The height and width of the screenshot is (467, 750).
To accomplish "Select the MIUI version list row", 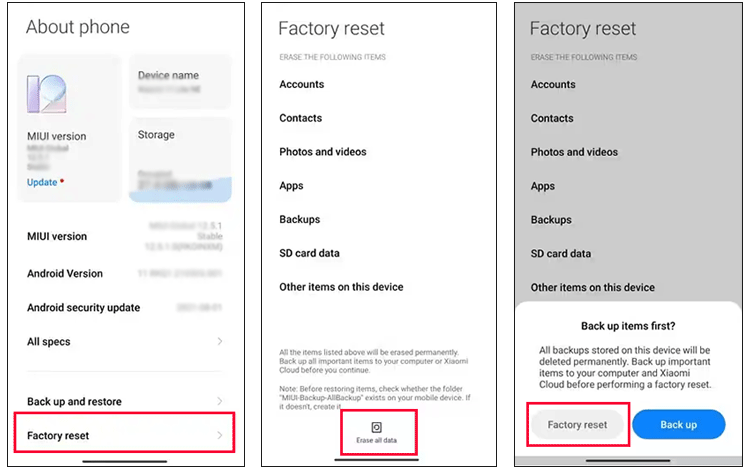I will pyautogui.click(x=125, y=236).
